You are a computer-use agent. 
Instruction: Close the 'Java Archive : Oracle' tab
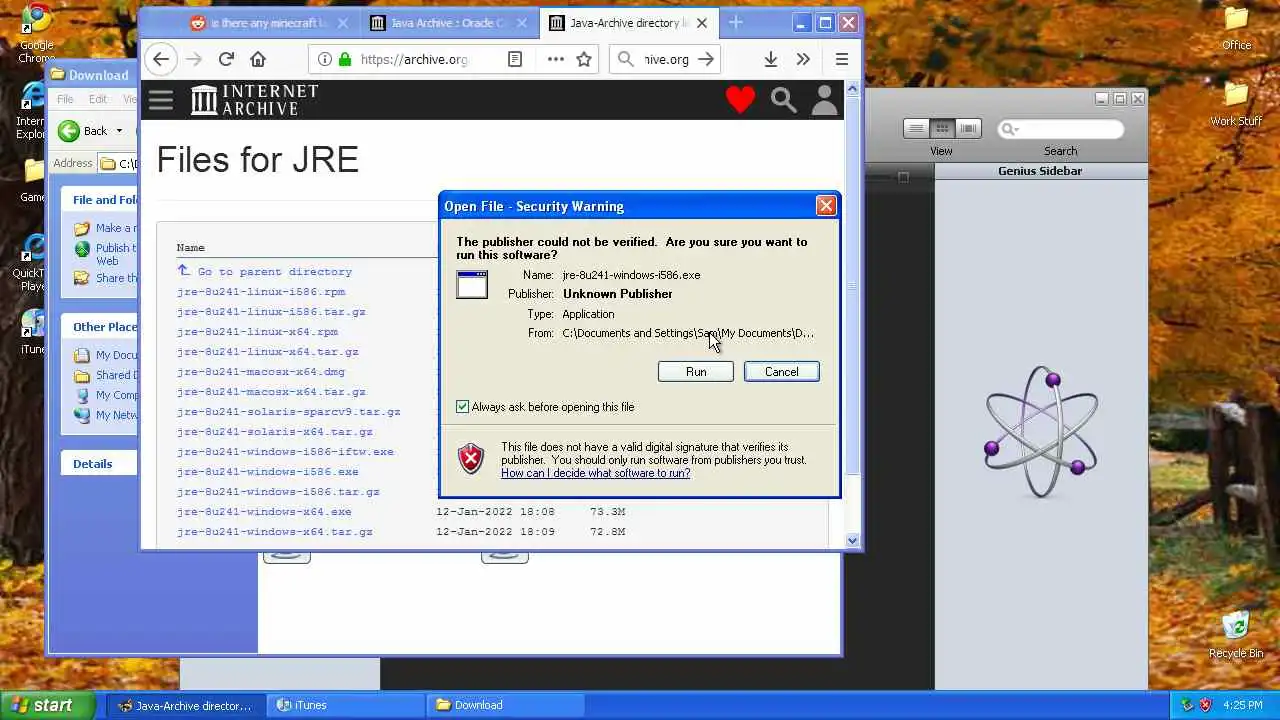pyautogui.click(x=522, y=23)
